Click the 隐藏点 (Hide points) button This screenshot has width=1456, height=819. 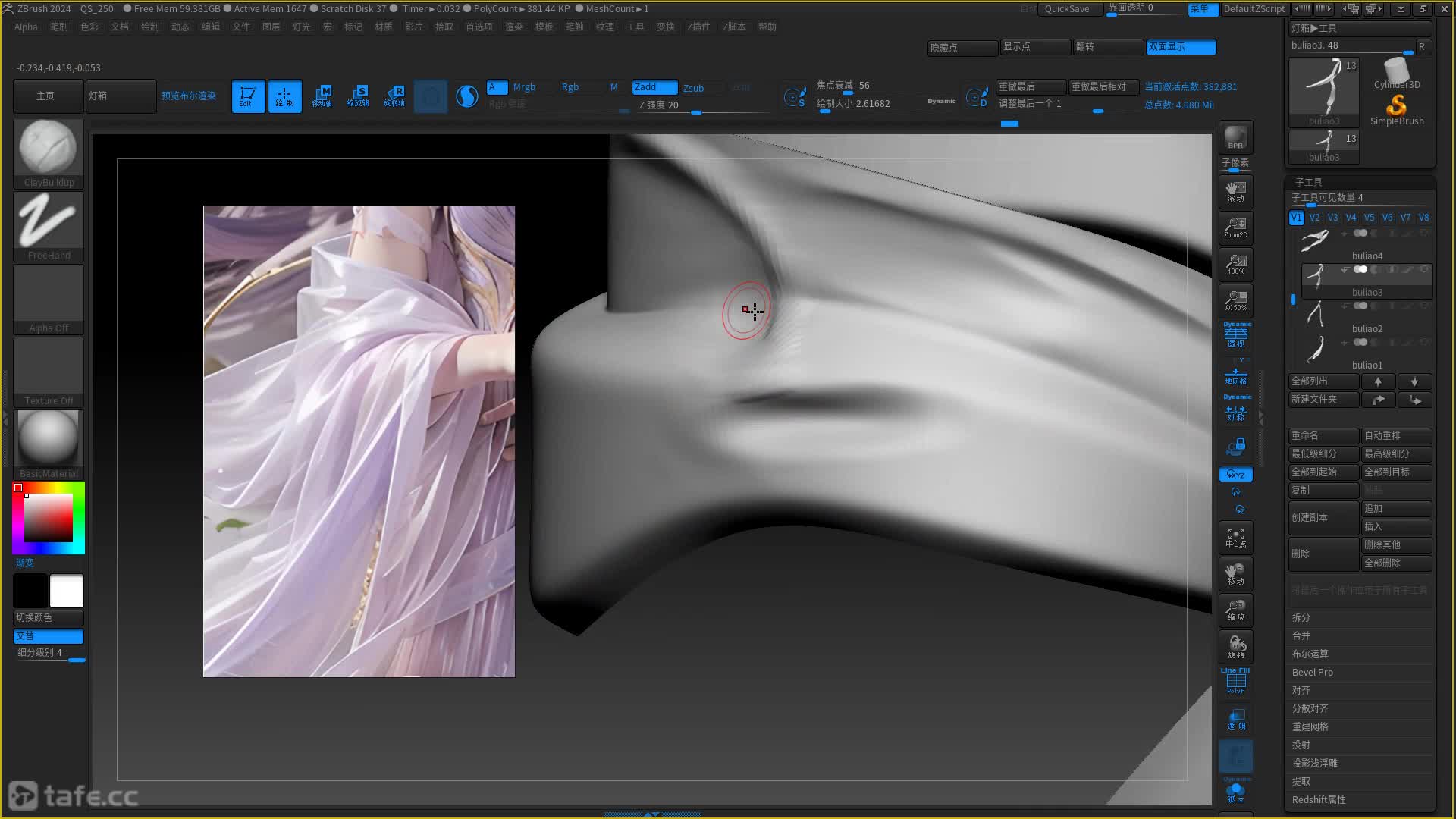962,47
